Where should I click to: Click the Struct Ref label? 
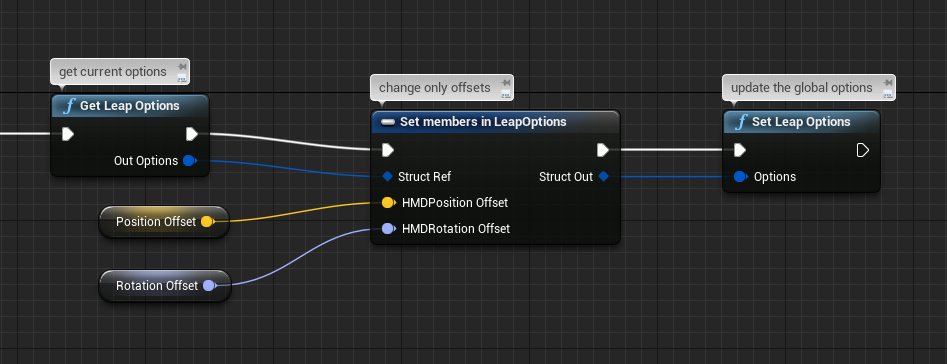[425, 177]
